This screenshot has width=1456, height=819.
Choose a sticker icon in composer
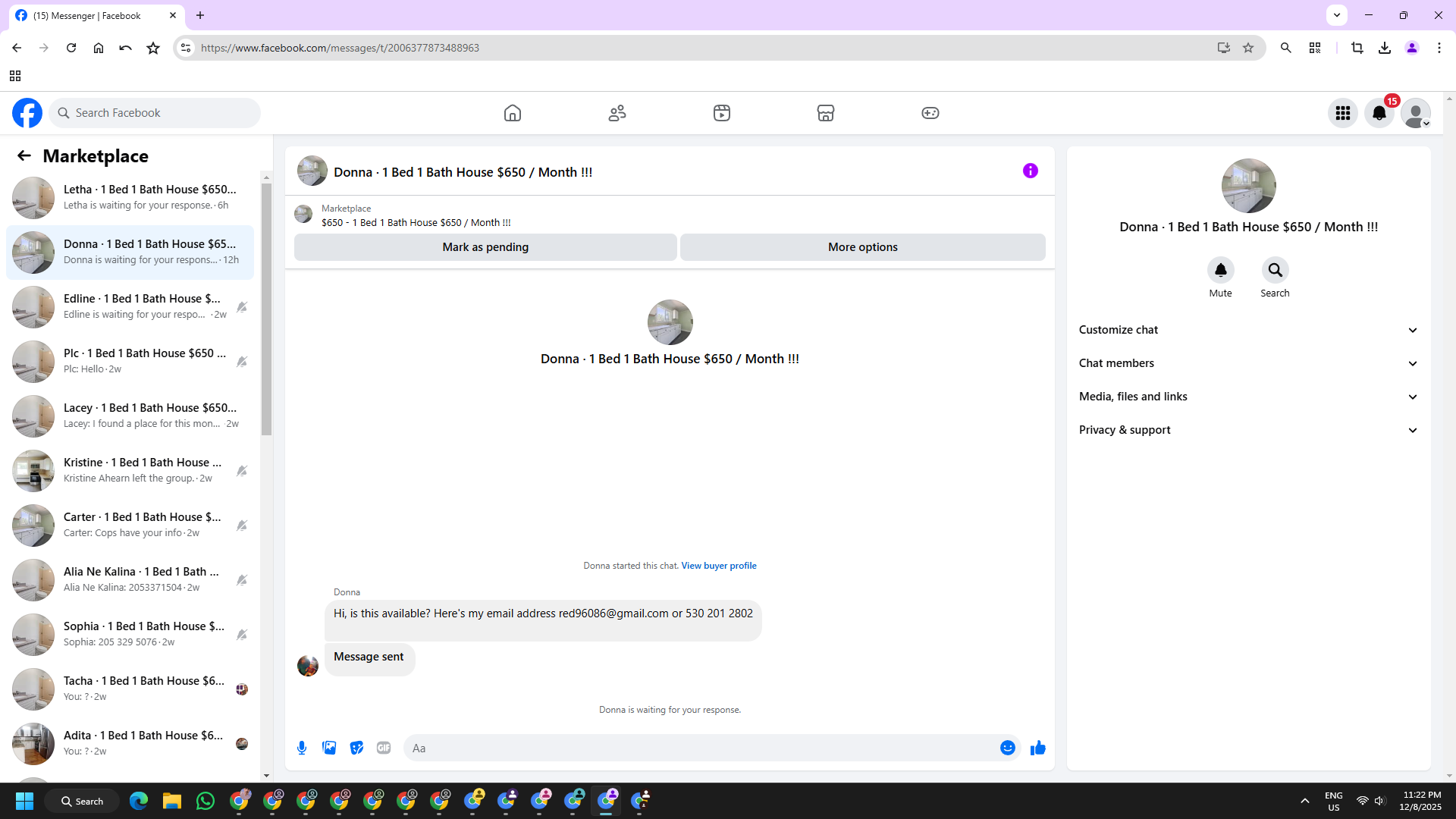(x=356, y=748)
